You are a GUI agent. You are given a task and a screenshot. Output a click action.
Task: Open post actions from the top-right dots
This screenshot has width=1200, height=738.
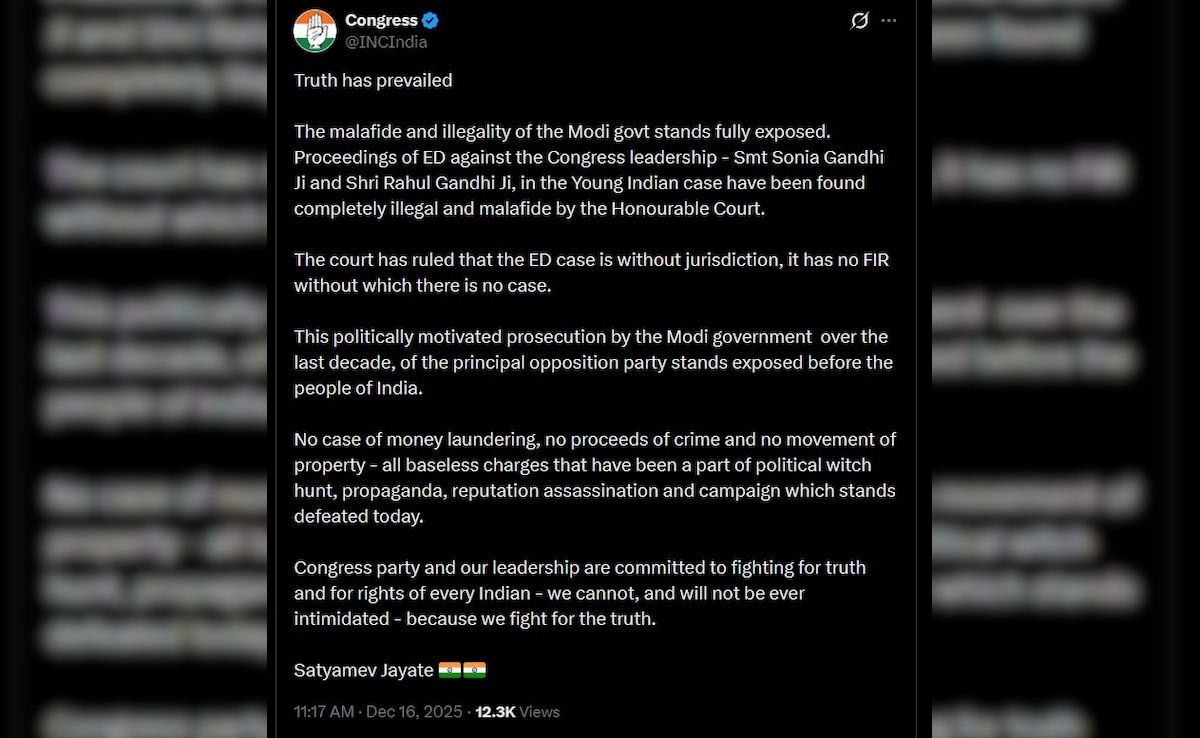click(x=888, y=20)
